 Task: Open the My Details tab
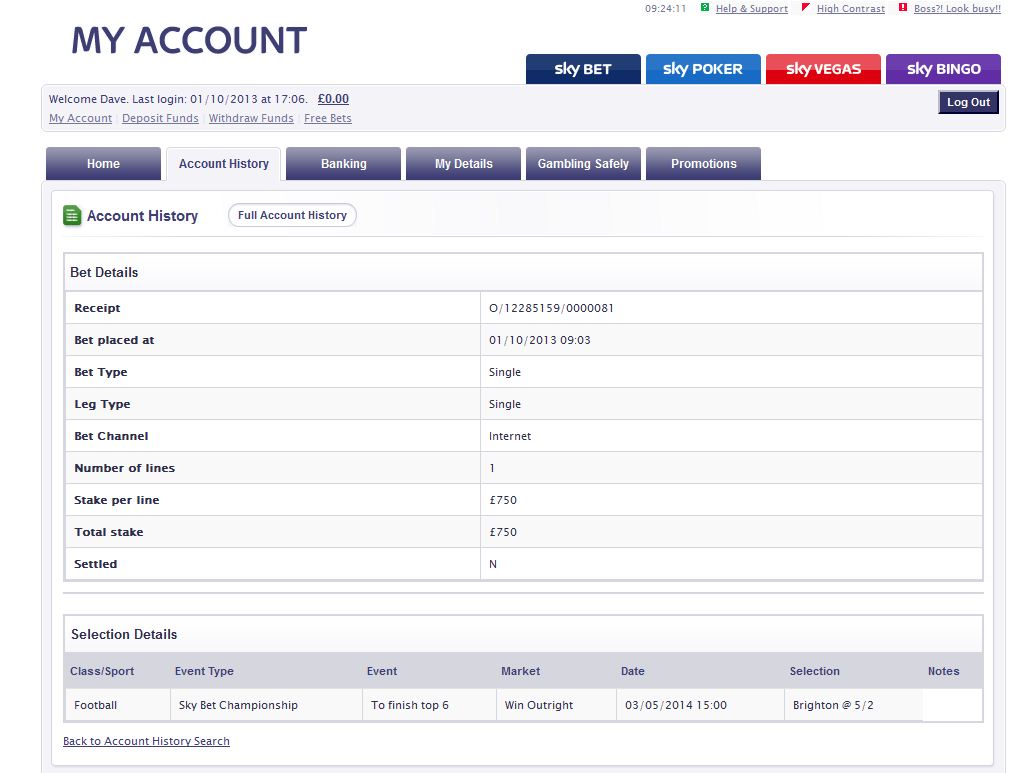[x=464, y=164]
